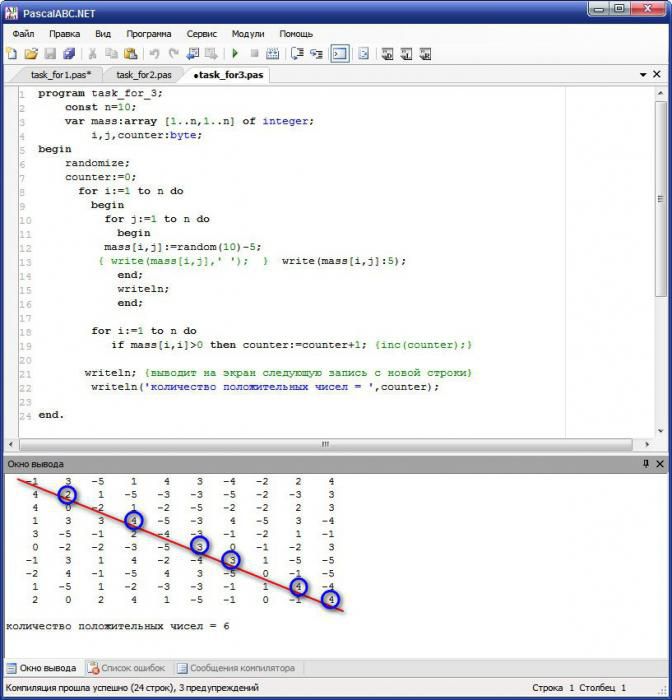Click the Open file folder icon
Viewport: 672px width, 700px height.
31,54
